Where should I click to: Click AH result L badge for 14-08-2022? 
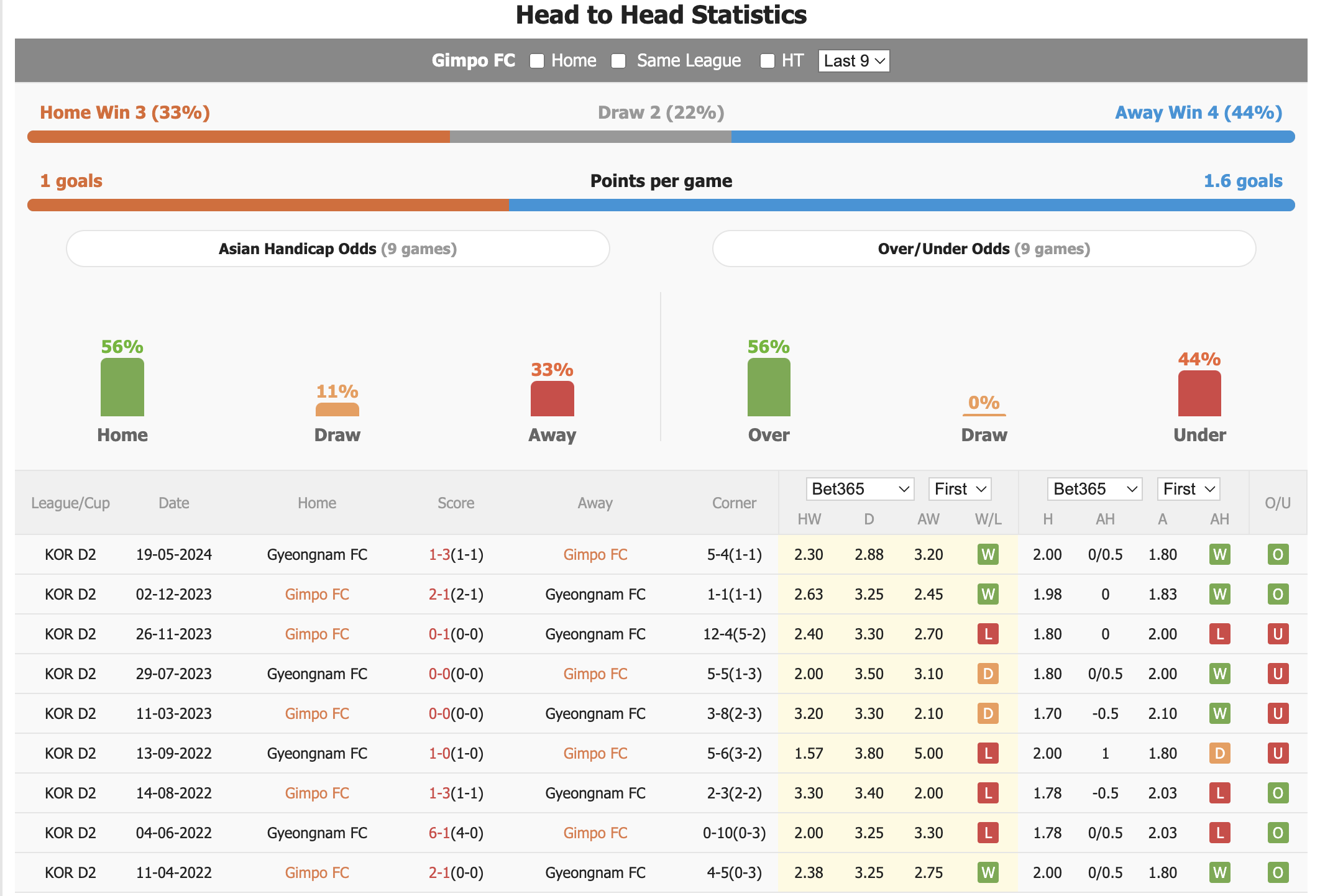pyautogui.click(x=1220, y=793)
